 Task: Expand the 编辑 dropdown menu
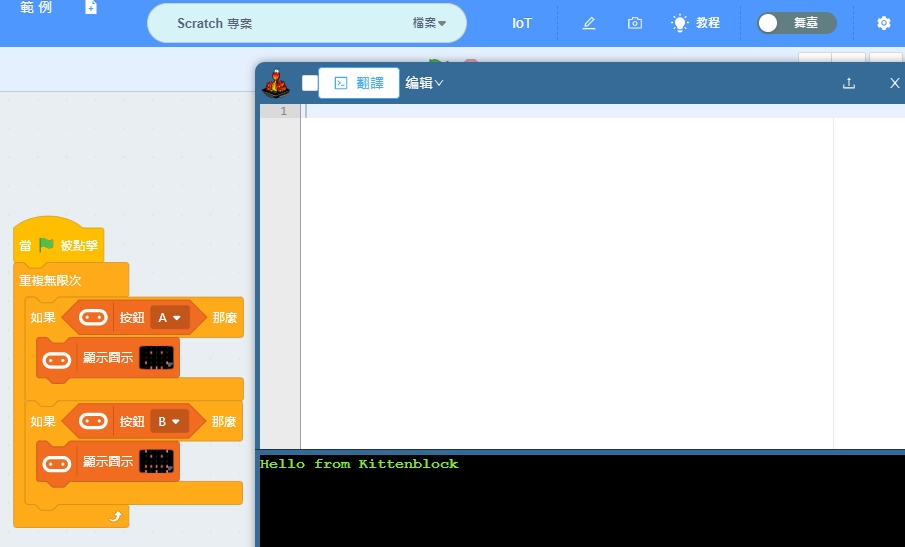coord(424,83)
